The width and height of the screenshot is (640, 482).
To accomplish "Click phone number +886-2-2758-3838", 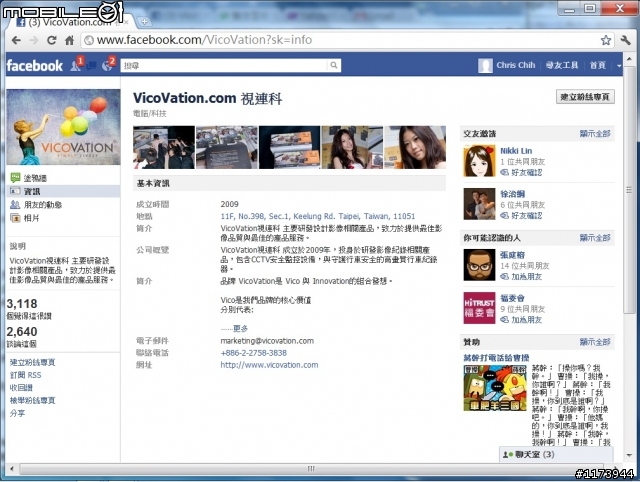I will tap(253, 353).
